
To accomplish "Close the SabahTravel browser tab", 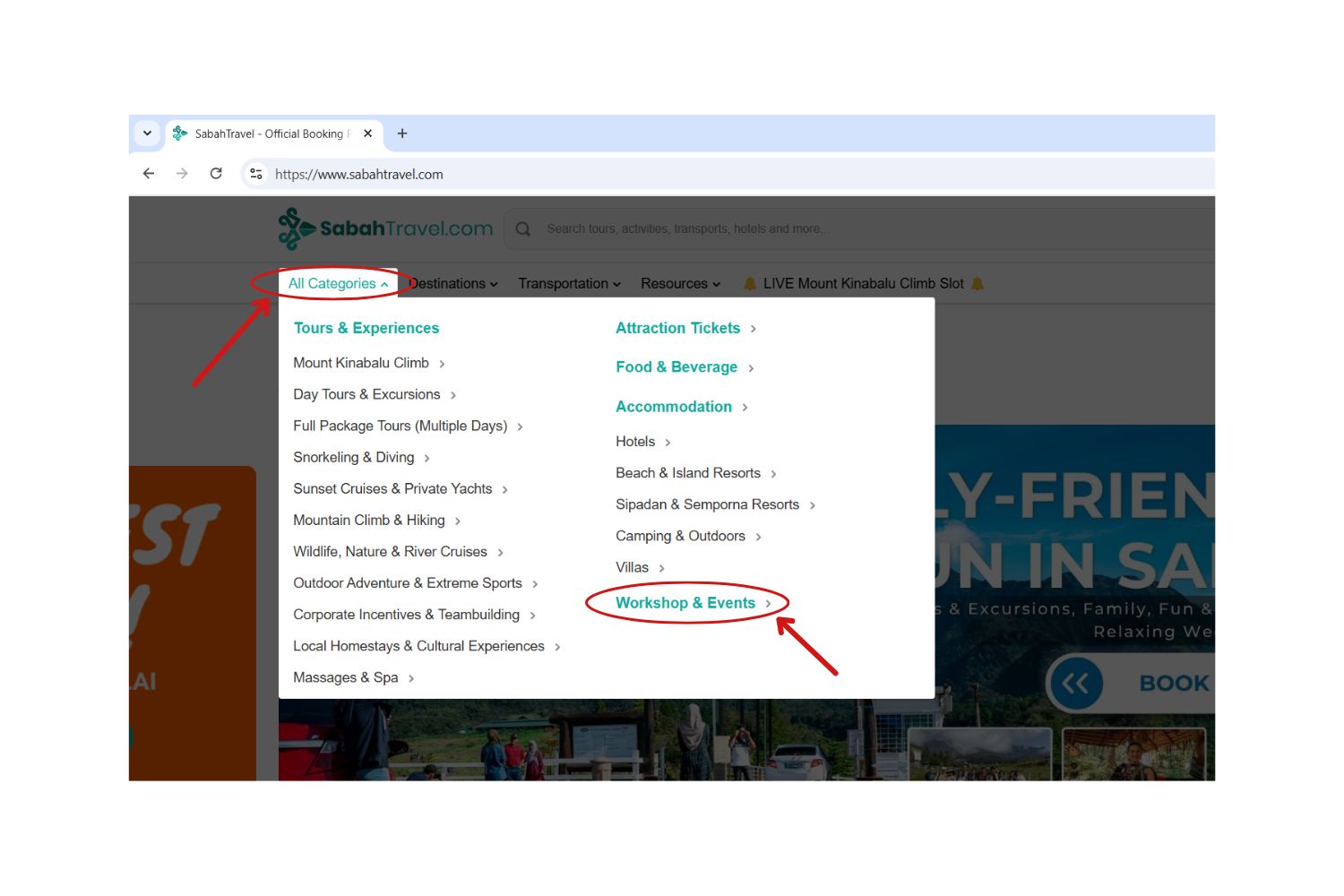I will pyautogui.click(x=367, y=134).
